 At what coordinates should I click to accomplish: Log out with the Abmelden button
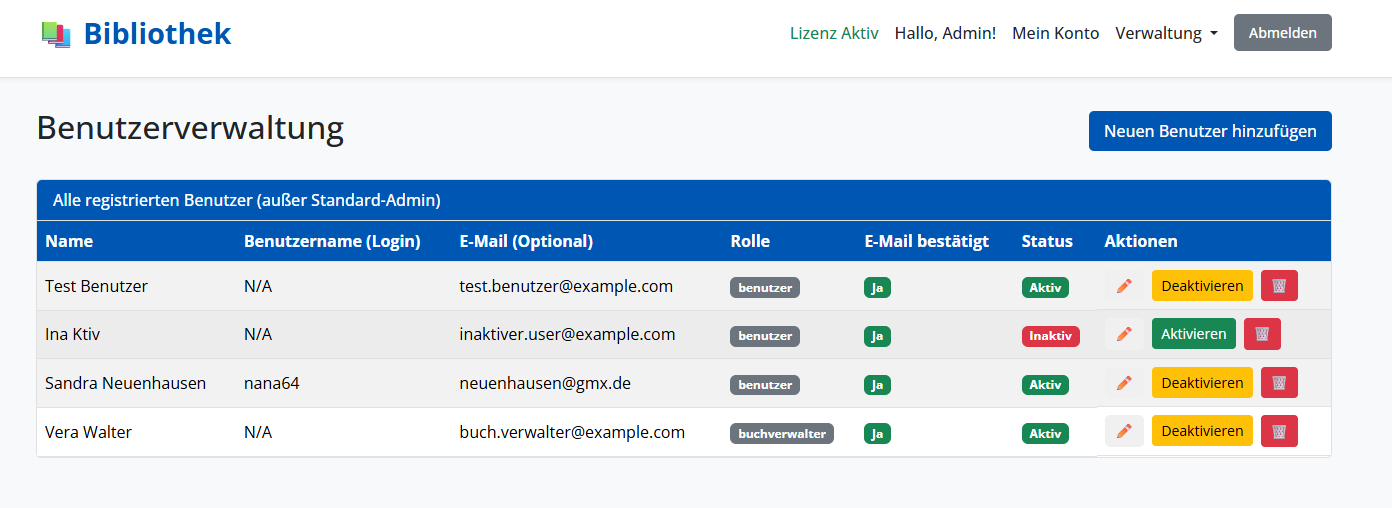(x=1283, y=33)
